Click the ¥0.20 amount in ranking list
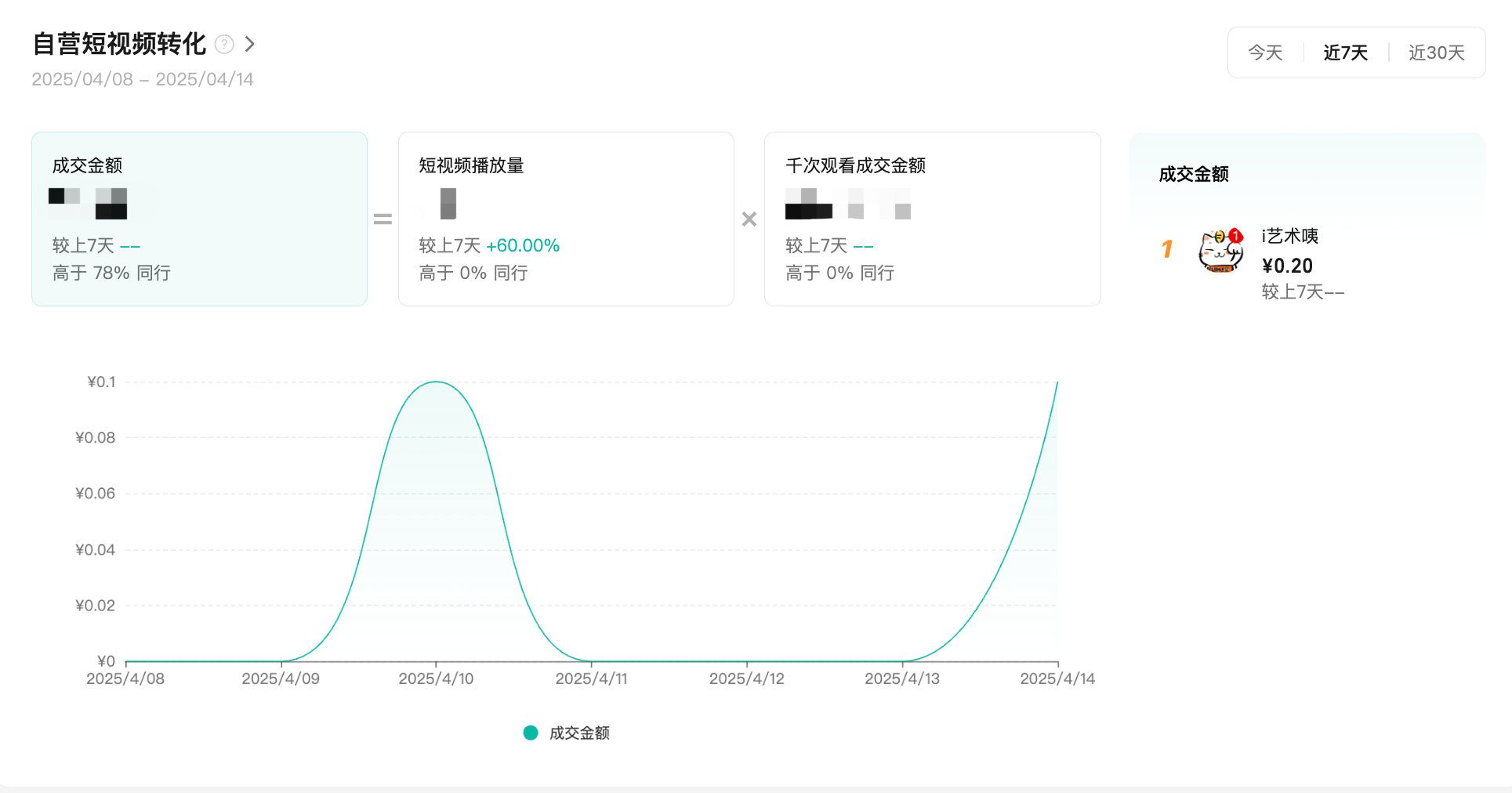Viewport: 1512px width, 793px height. tap(1287, 266)
